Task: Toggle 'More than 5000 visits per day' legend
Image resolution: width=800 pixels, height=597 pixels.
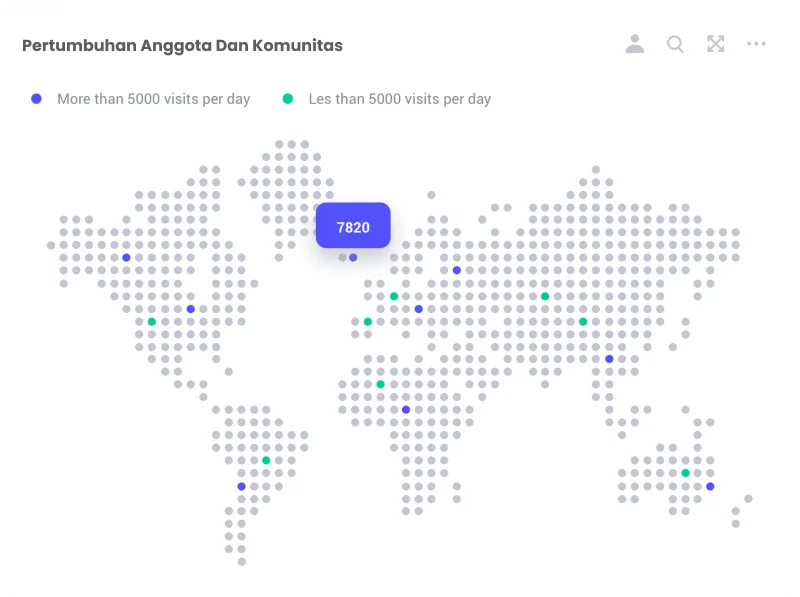Action: 143,99
